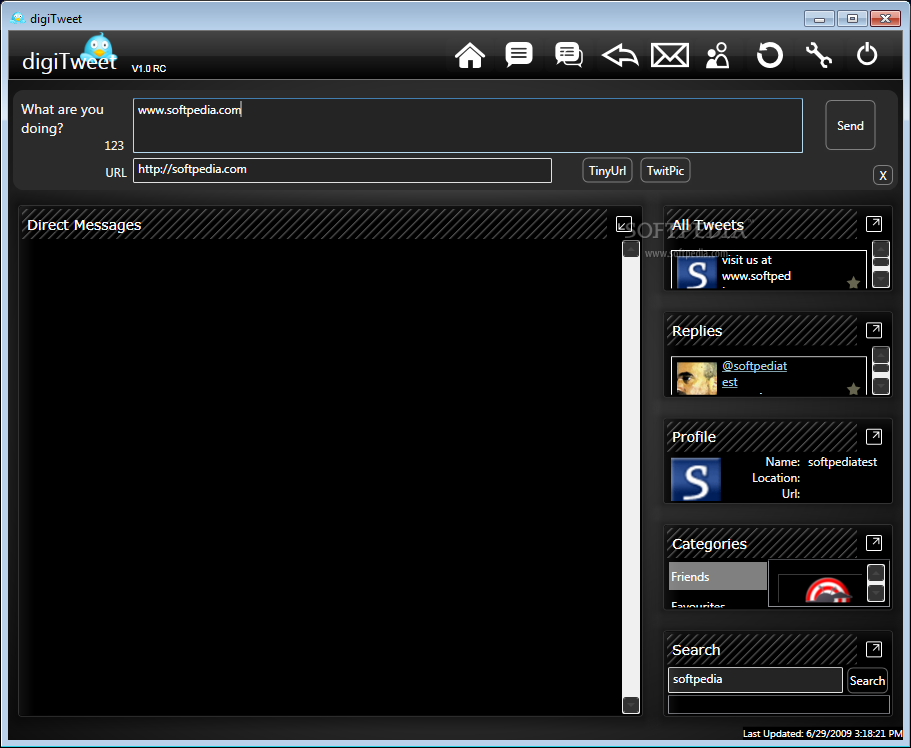Click Direct Messages scrollbar up arrow
The image size is (911, 748).
click(631, 249)
